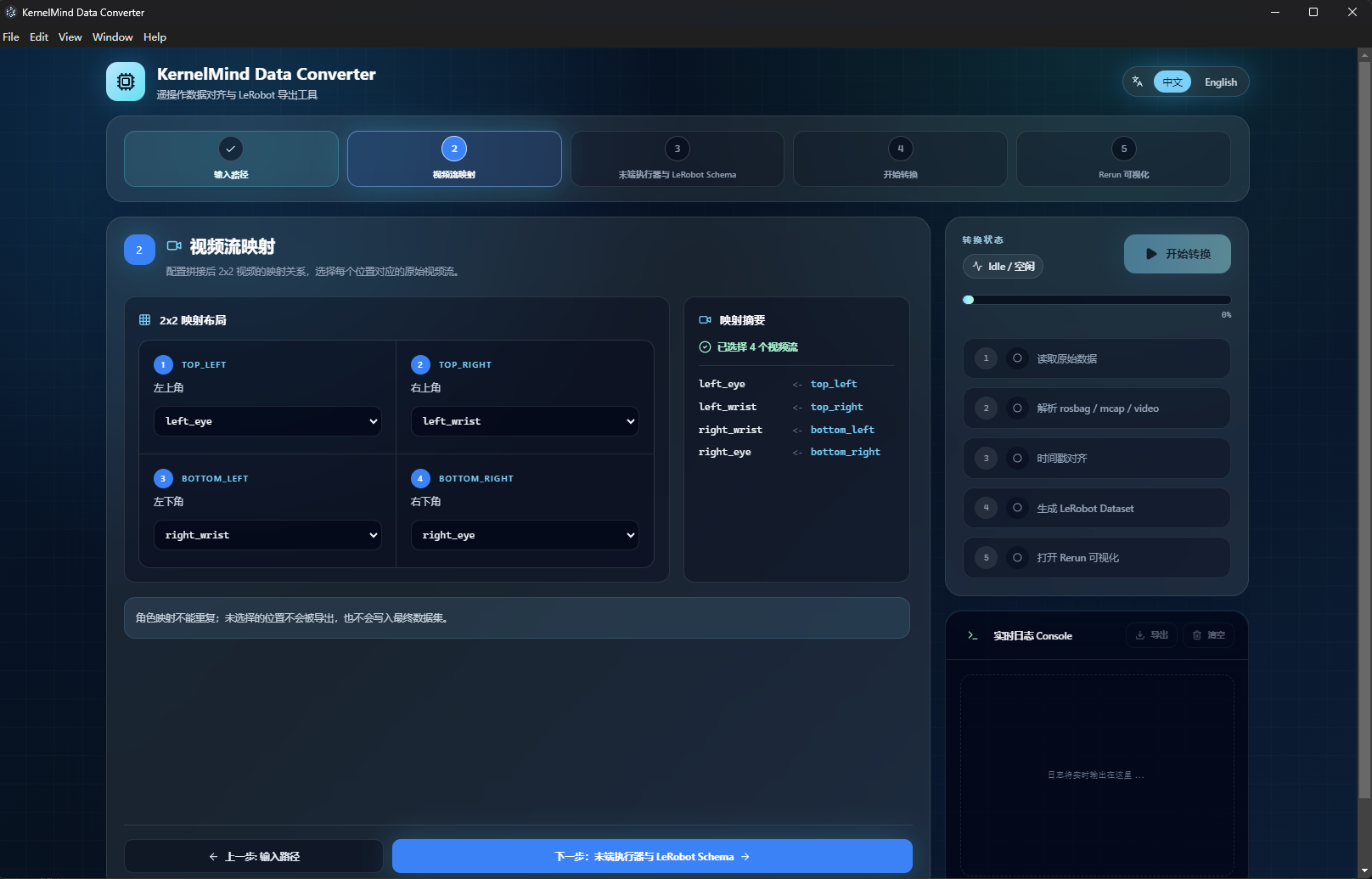Open the TOP_RIGHT left_wrist dropdown
The image size is (1372, 879).
(525, 421)
